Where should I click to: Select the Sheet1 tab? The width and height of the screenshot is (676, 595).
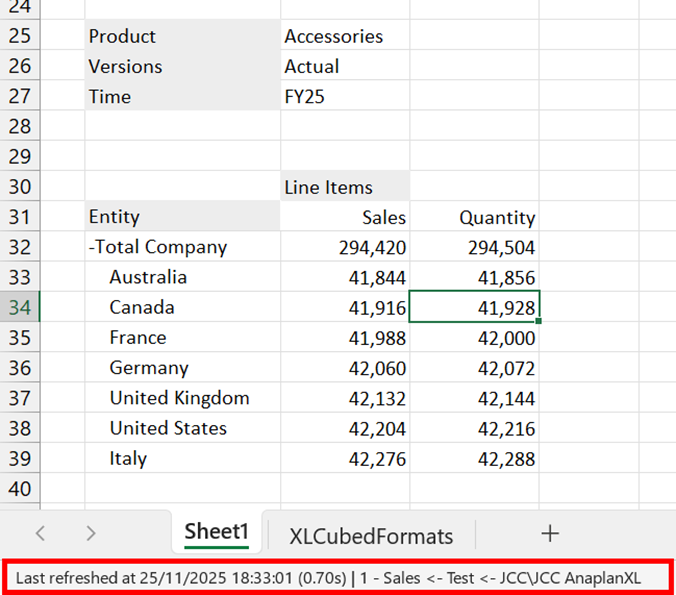point(215,534)
